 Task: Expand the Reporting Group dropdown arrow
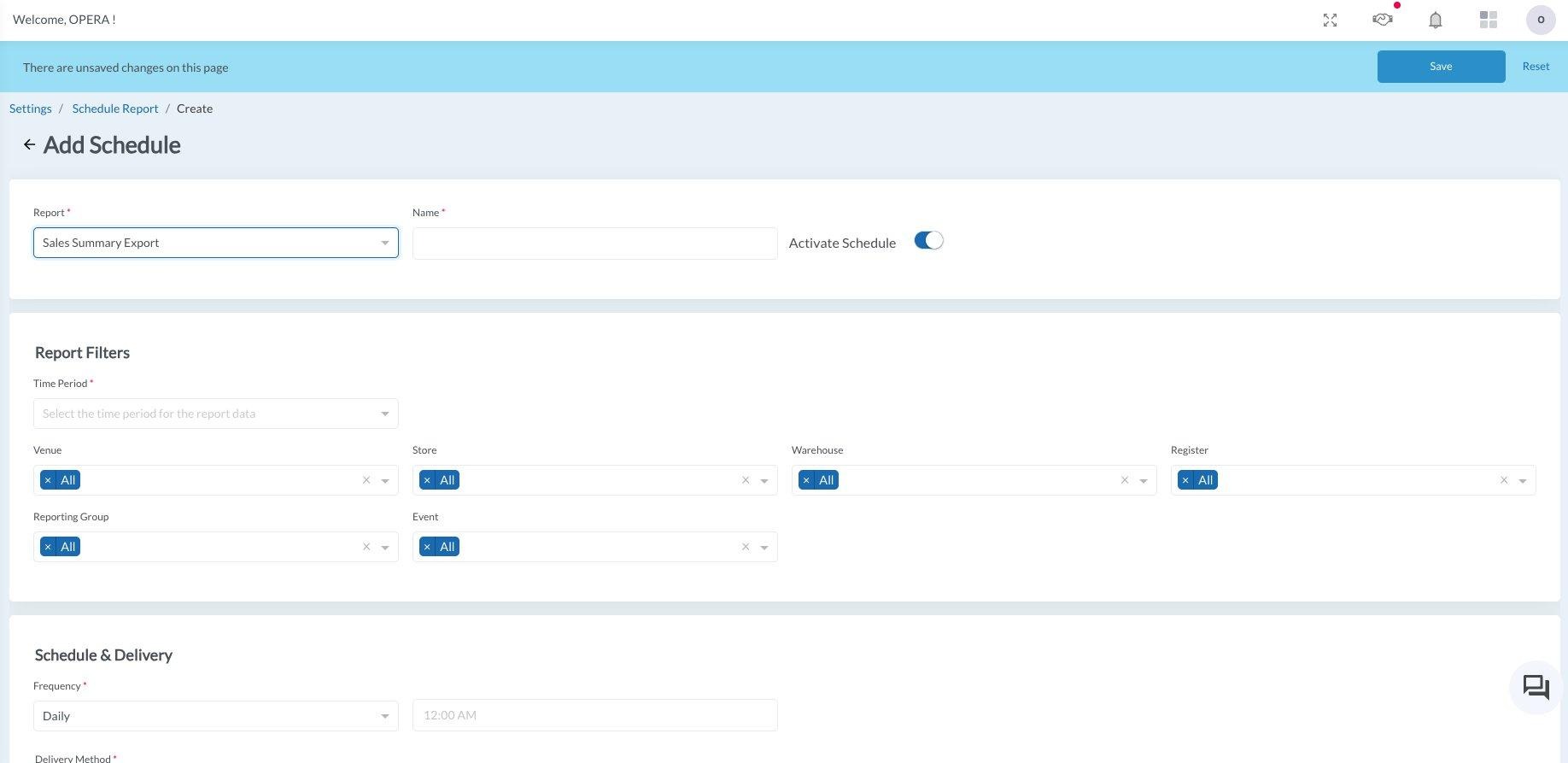point(385,548)
